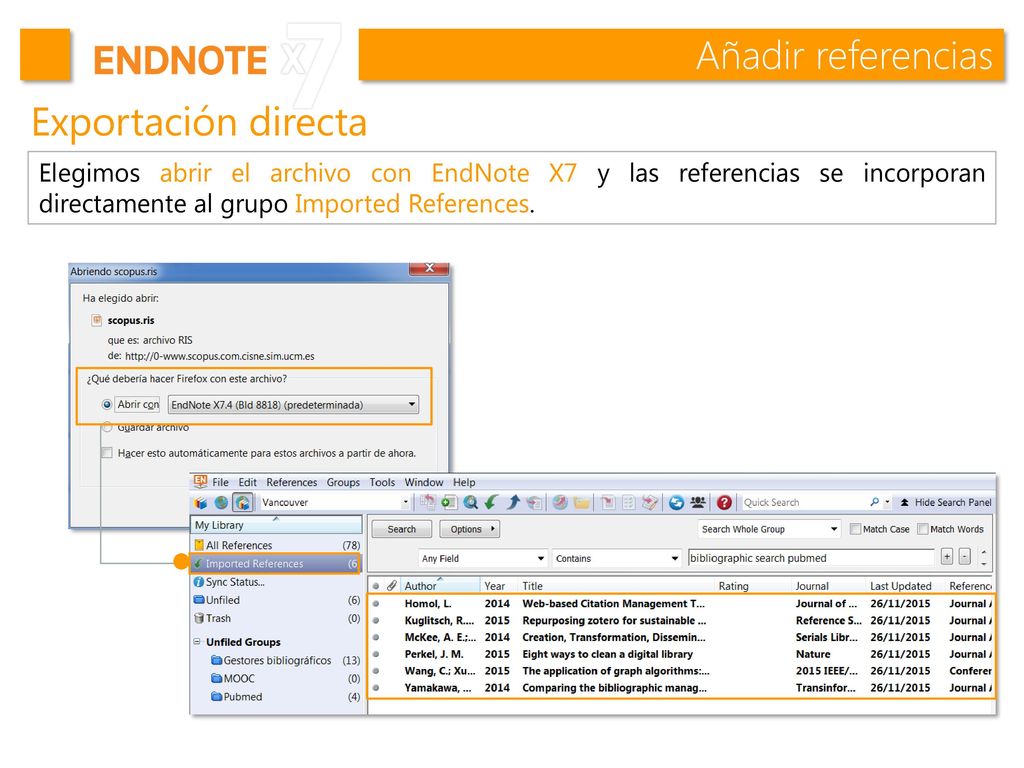
Task: Click the read/unread dot column header
Action: click(x=376, y=586)
